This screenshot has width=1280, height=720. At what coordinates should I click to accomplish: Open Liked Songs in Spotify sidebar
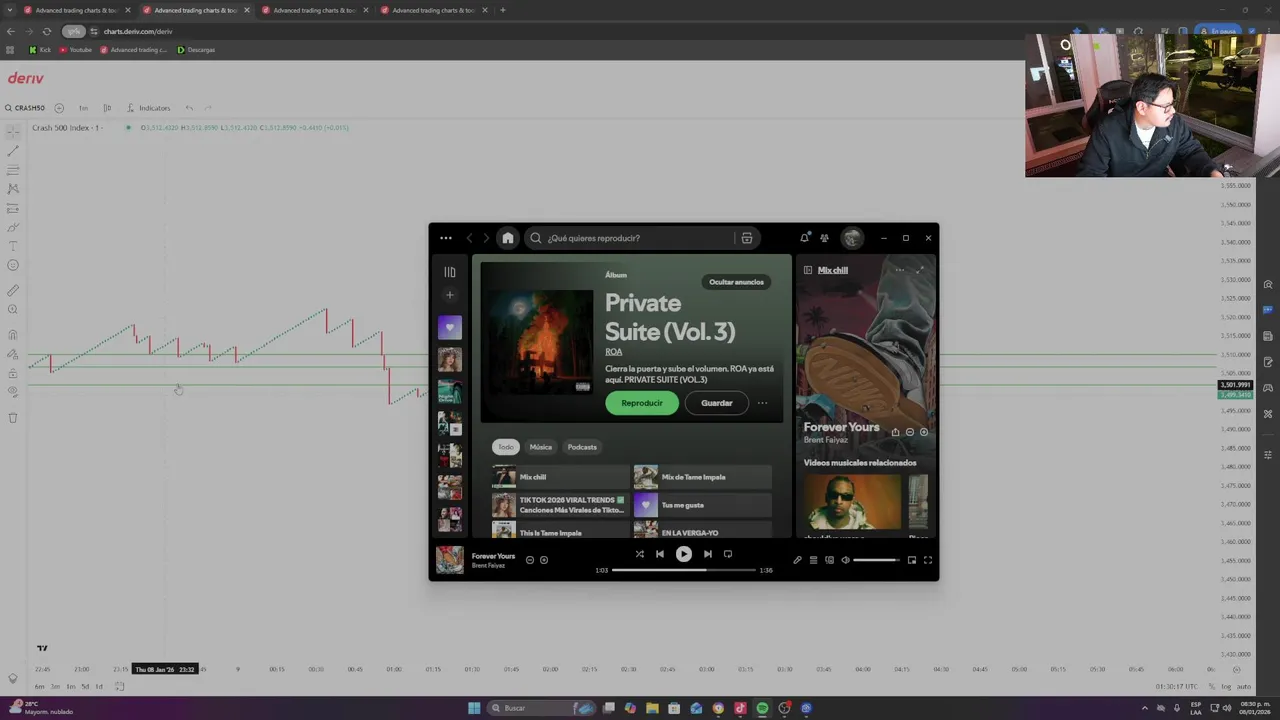450,328
